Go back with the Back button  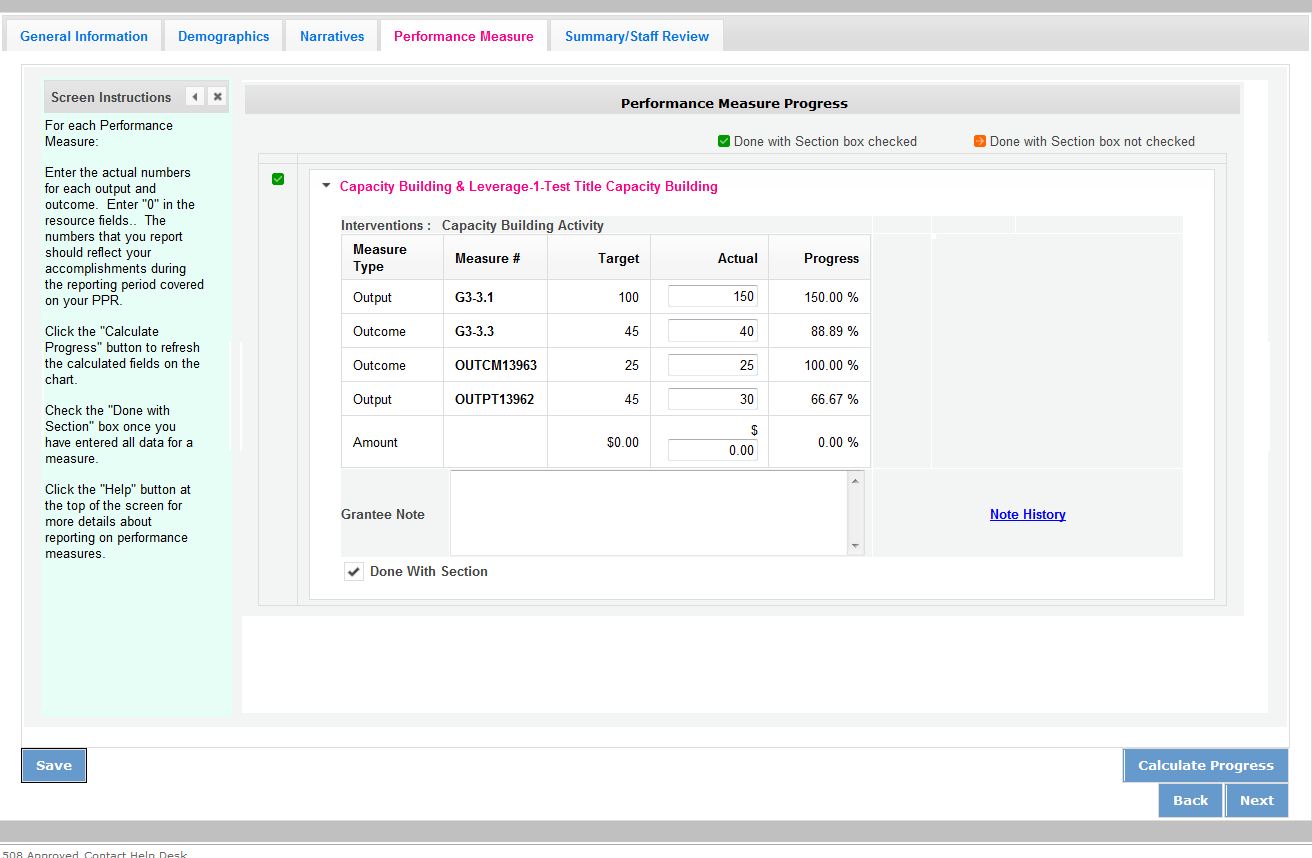point(1190,800)
